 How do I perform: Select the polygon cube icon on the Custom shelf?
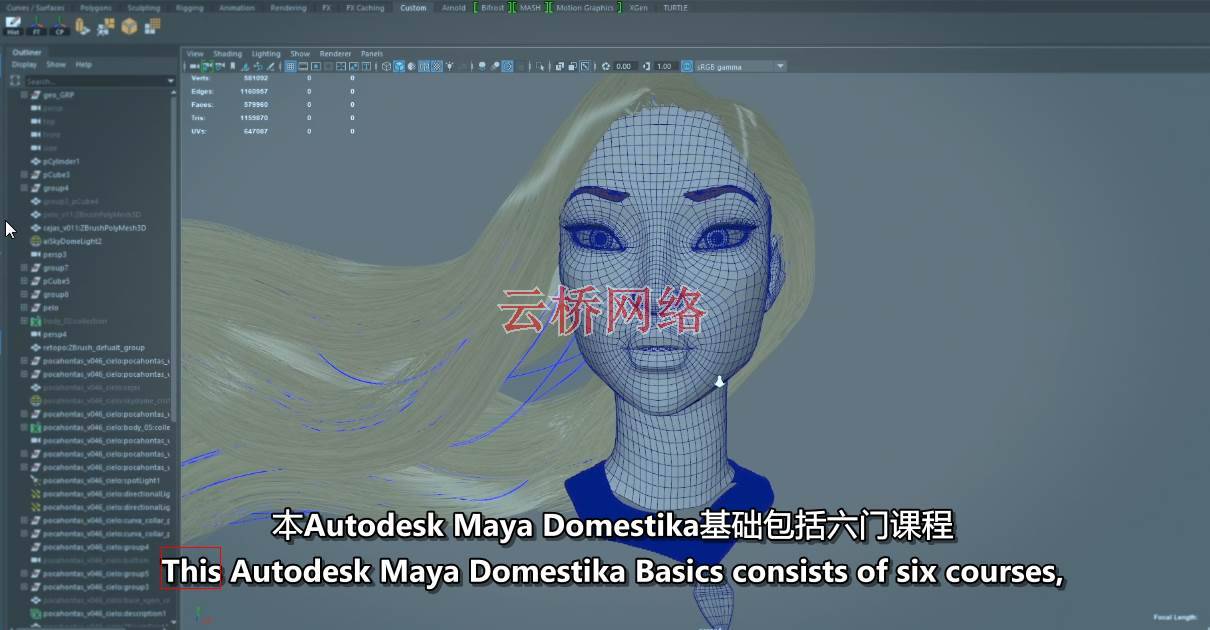[126, 28]
